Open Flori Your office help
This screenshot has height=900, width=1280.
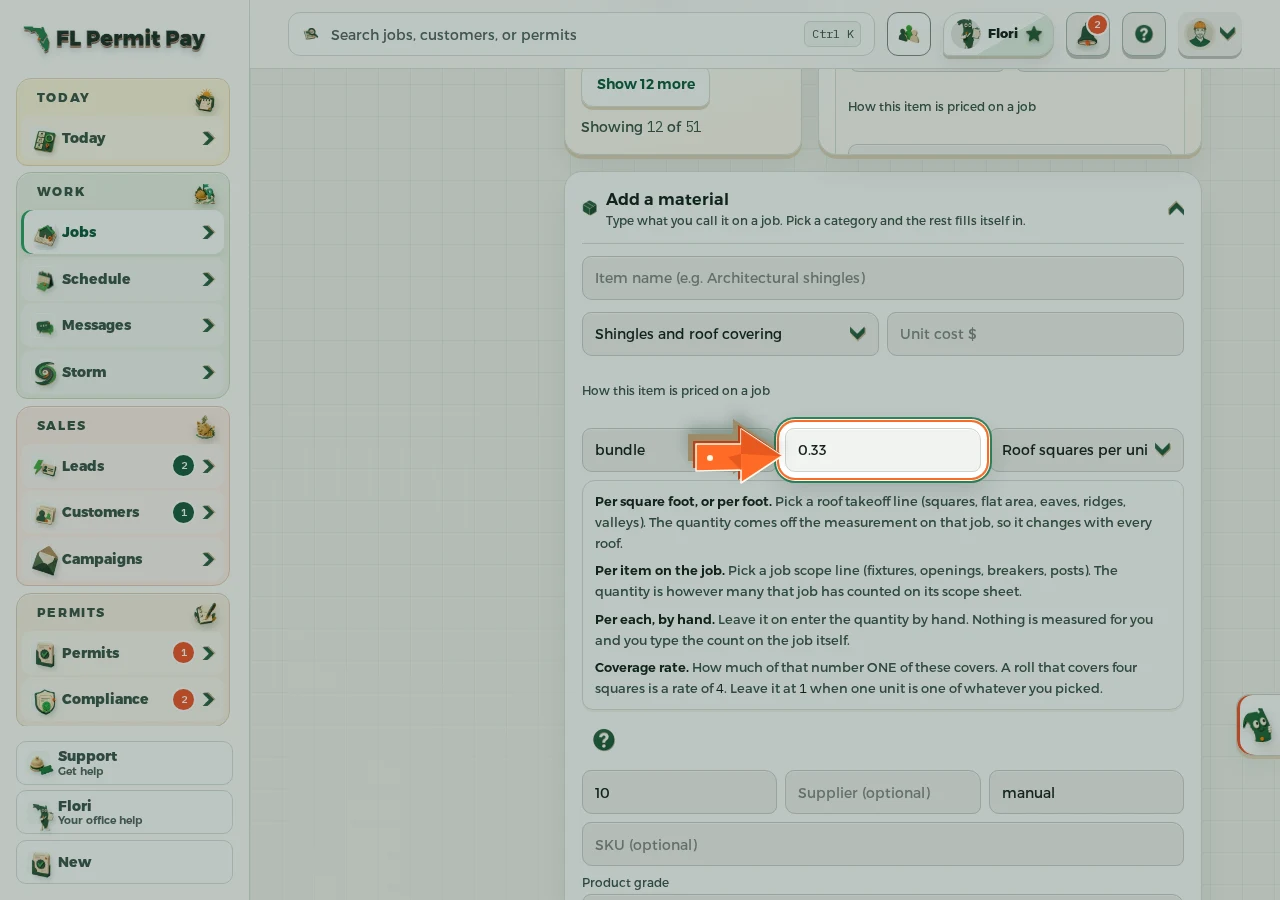pyautogui.click(x=124, y=812)
